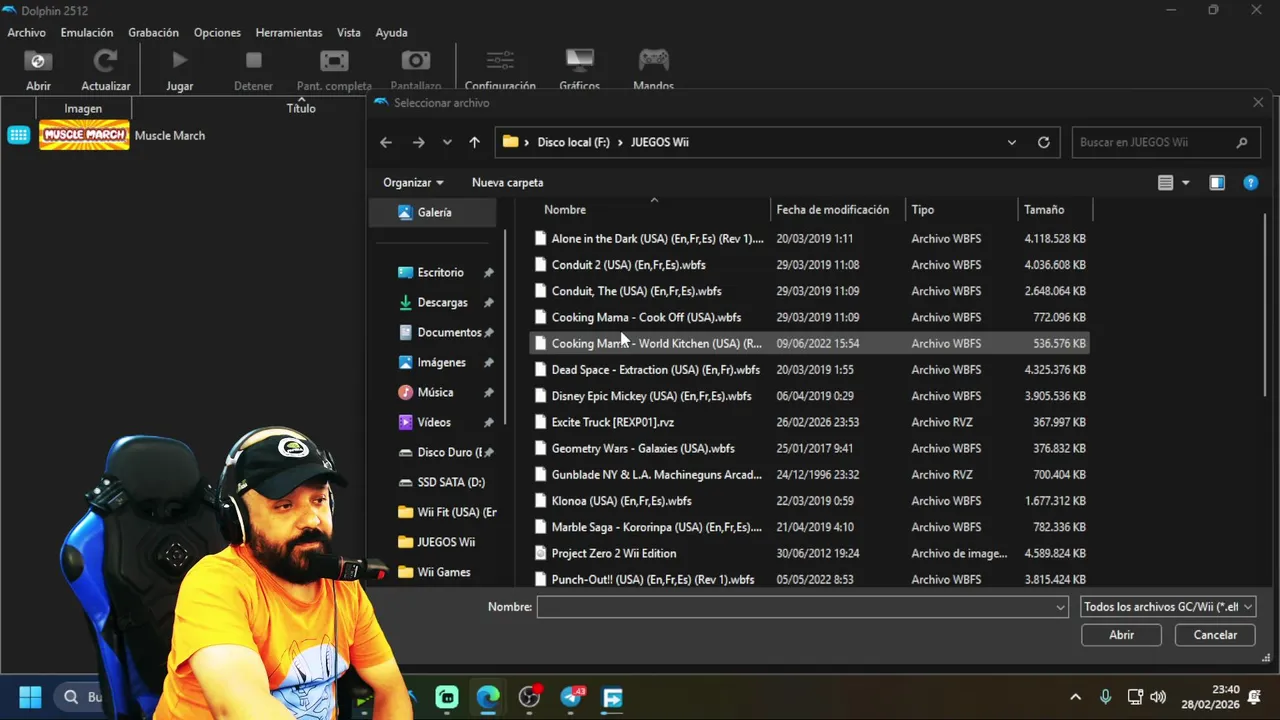Click the Buscar en JUEGOS Wii search box
The height and width of the screenshot is (720, 1280).
click(1165, 142)
